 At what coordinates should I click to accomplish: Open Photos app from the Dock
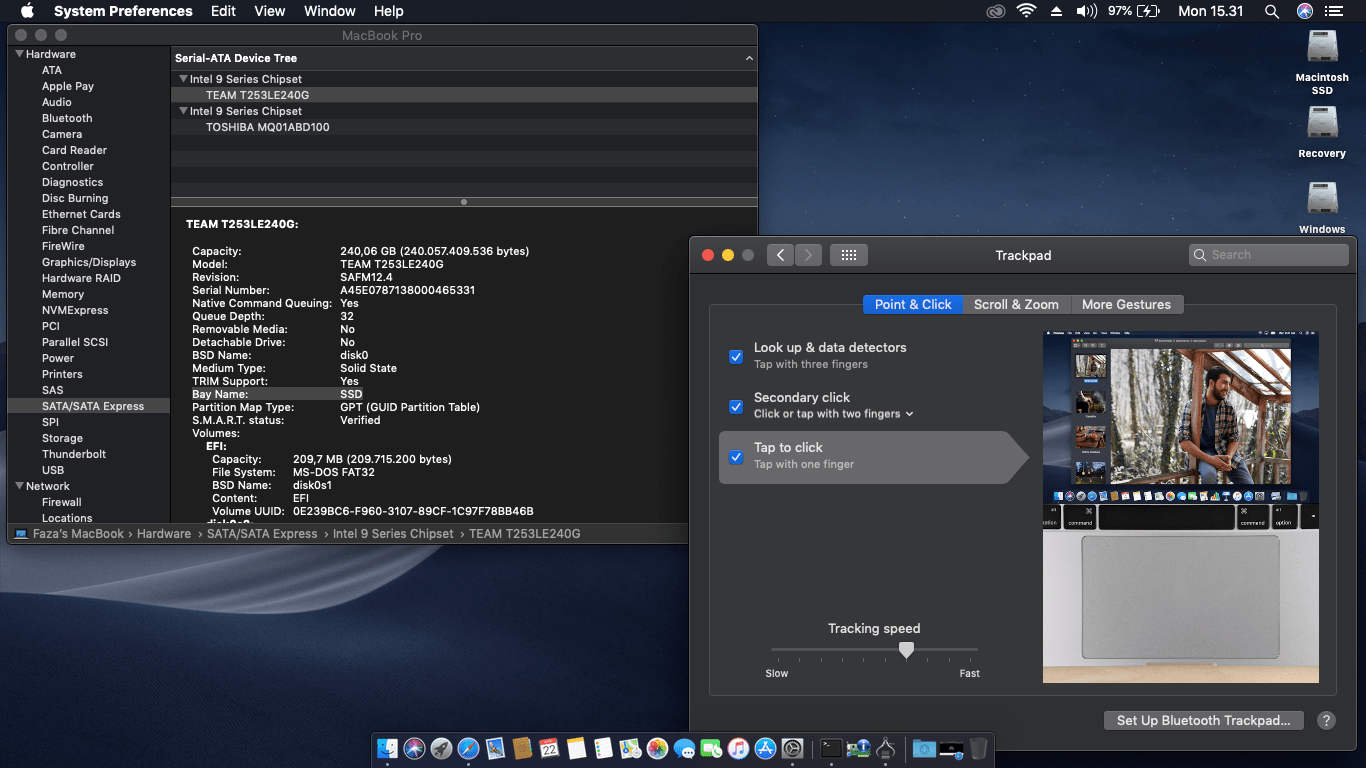click(657, 748)
